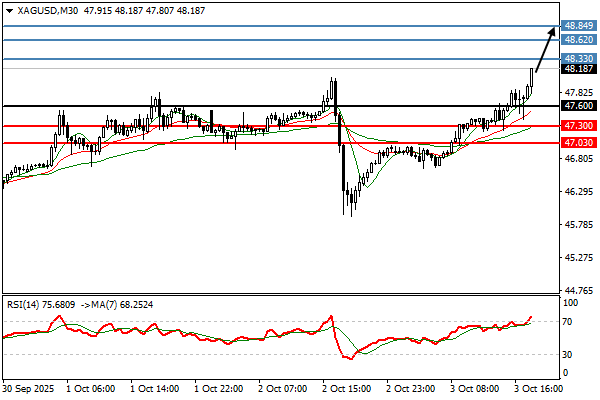Click the red 47.300 support label
Screen dimensions: 600x400
pos(580,126)
